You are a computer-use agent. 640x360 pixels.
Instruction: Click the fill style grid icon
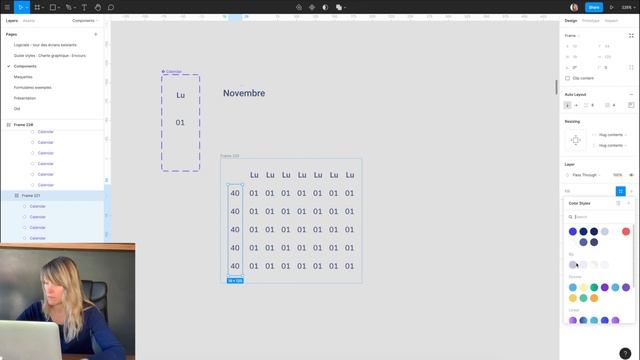[x=620, y=191]
